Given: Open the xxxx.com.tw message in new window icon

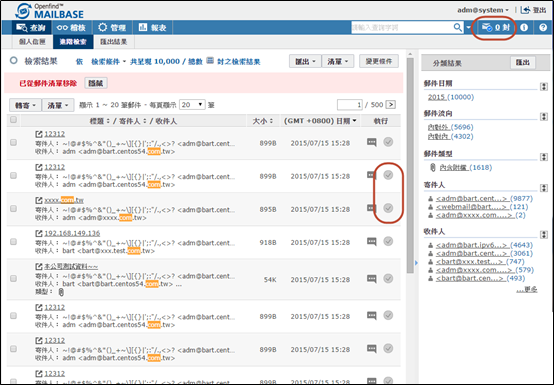Looking at the screenshot, I should [x=39, y=200].
